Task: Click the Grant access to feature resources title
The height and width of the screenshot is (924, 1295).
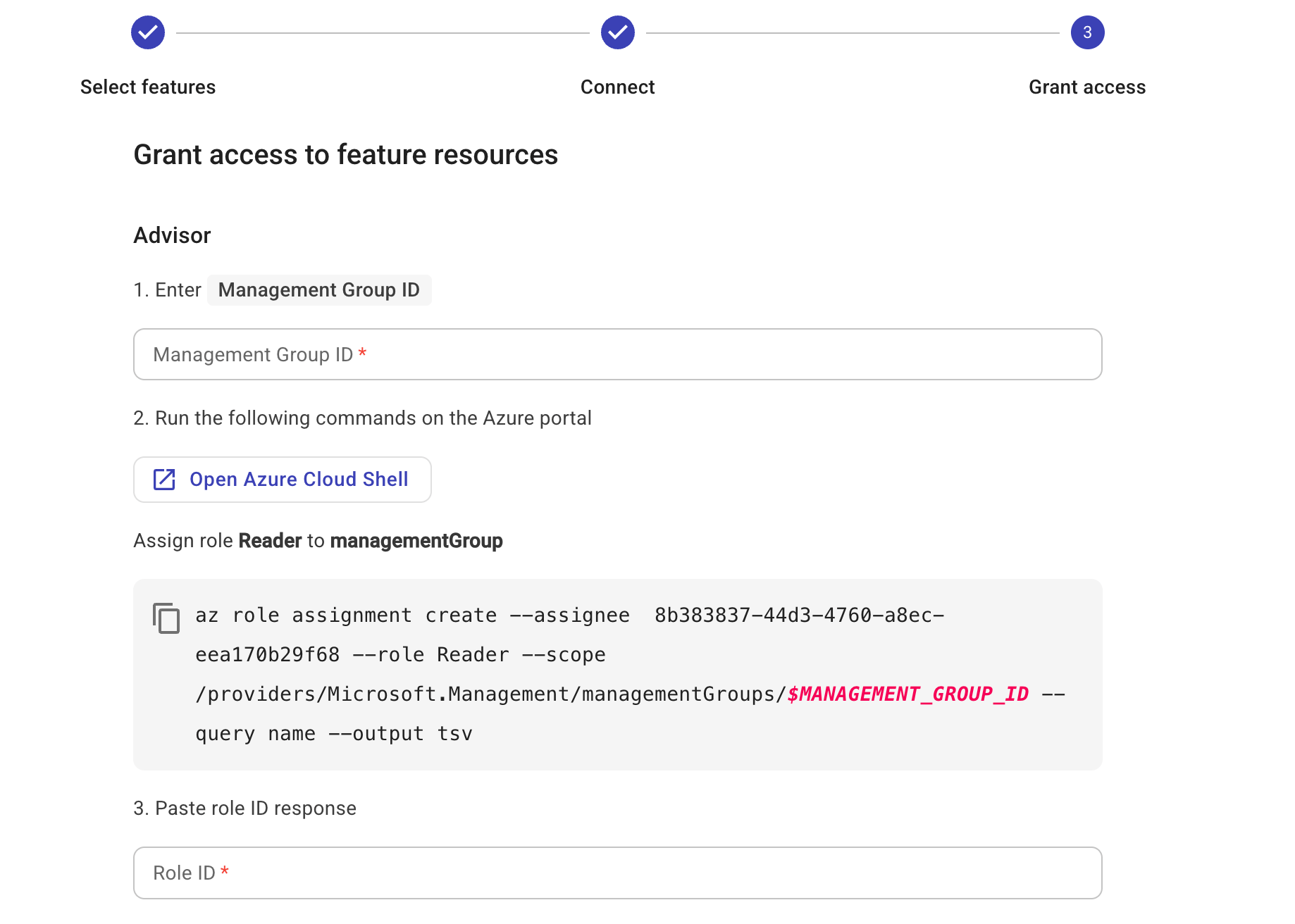Action: click(345, 154)
